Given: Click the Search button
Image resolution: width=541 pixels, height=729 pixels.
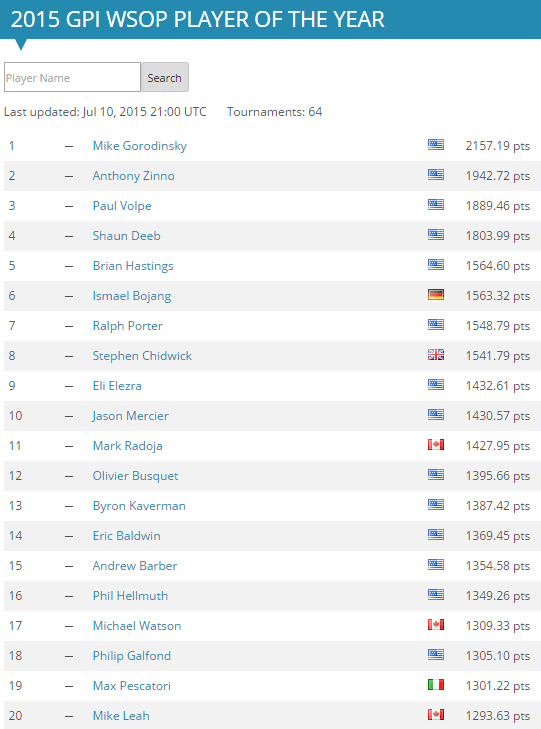Looking at the screenshot, I should [x=165, y=77].
